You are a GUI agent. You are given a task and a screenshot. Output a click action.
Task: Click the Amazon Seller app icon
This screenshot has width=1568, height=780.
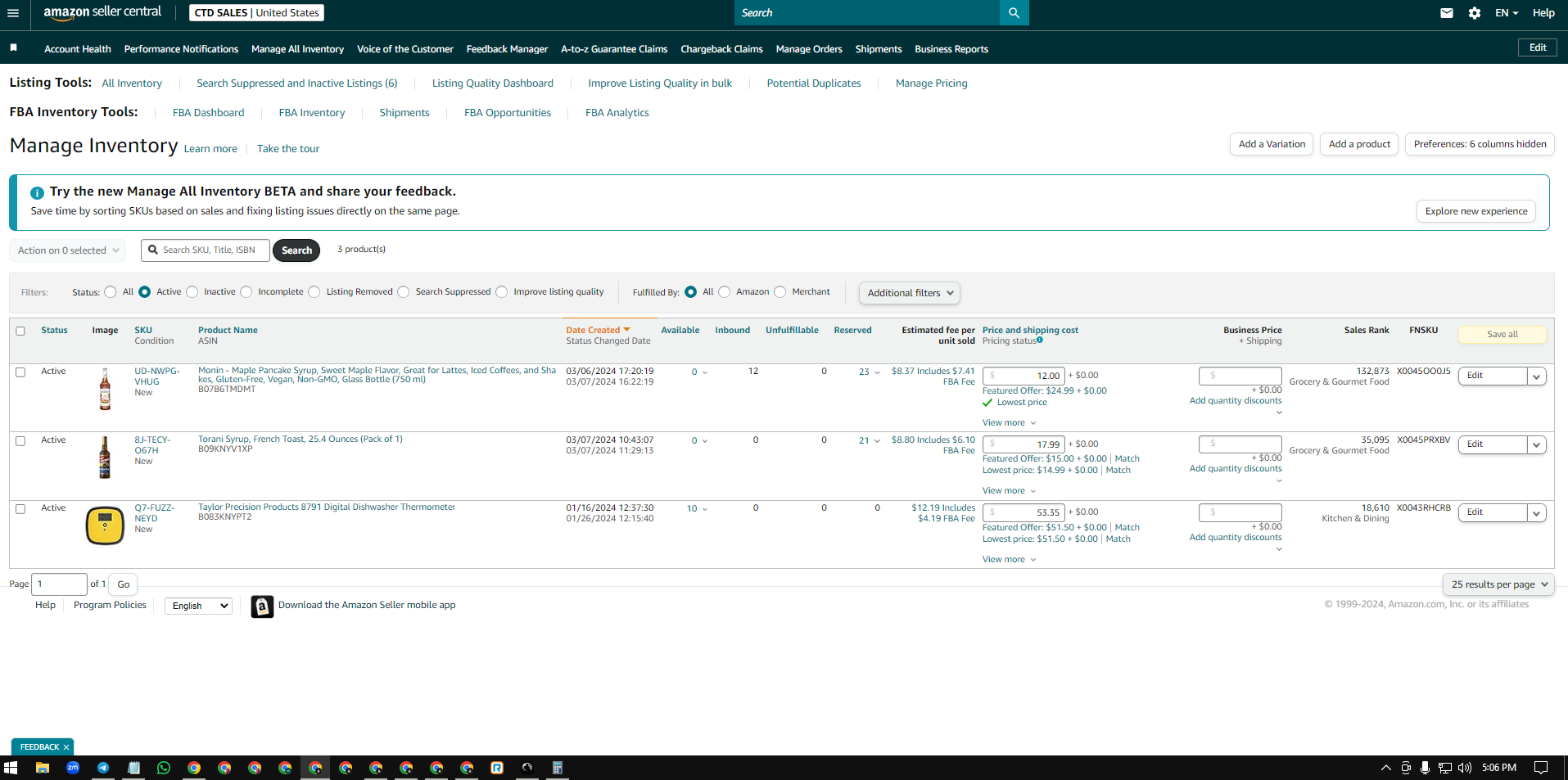[262, 606]
